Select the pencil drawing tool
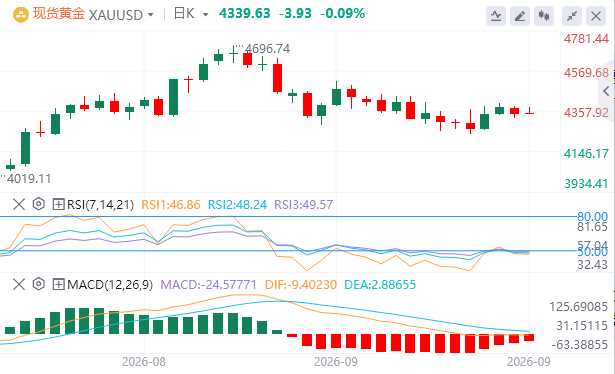 520,16
